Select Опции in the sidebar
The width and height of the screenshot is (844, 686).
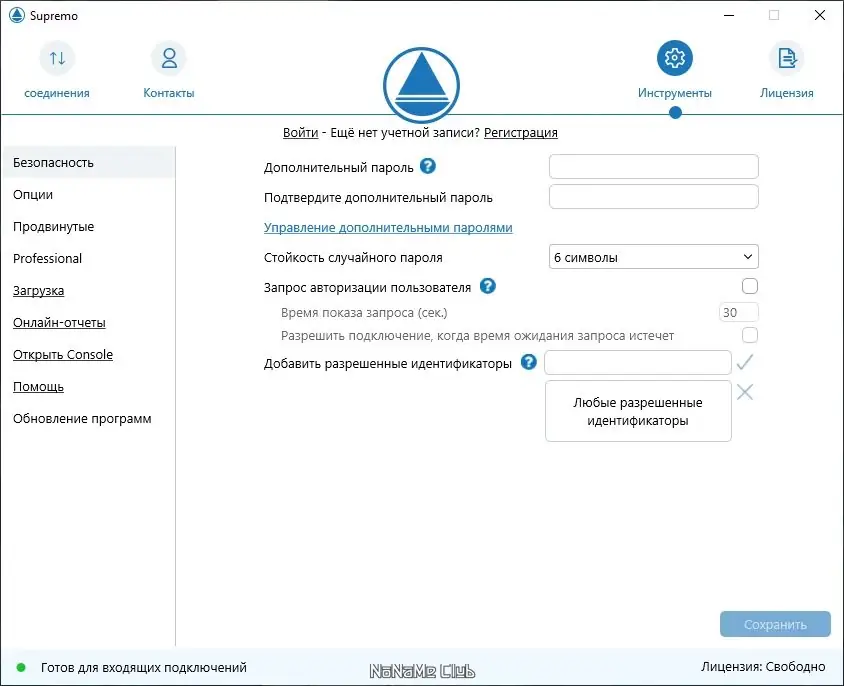(x=33, y=194)
